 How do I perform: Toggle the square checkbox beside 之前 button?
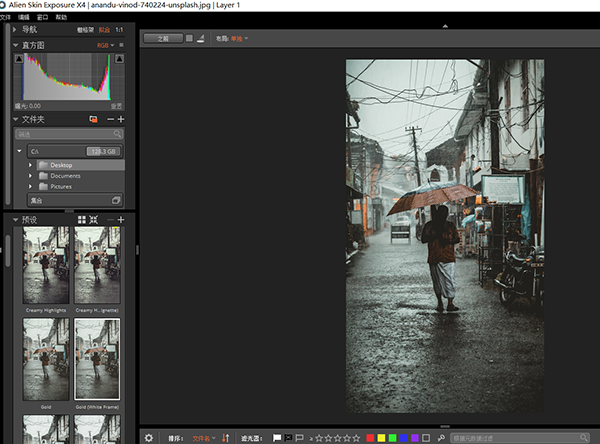pyautogui.click(x=191, y=38)
